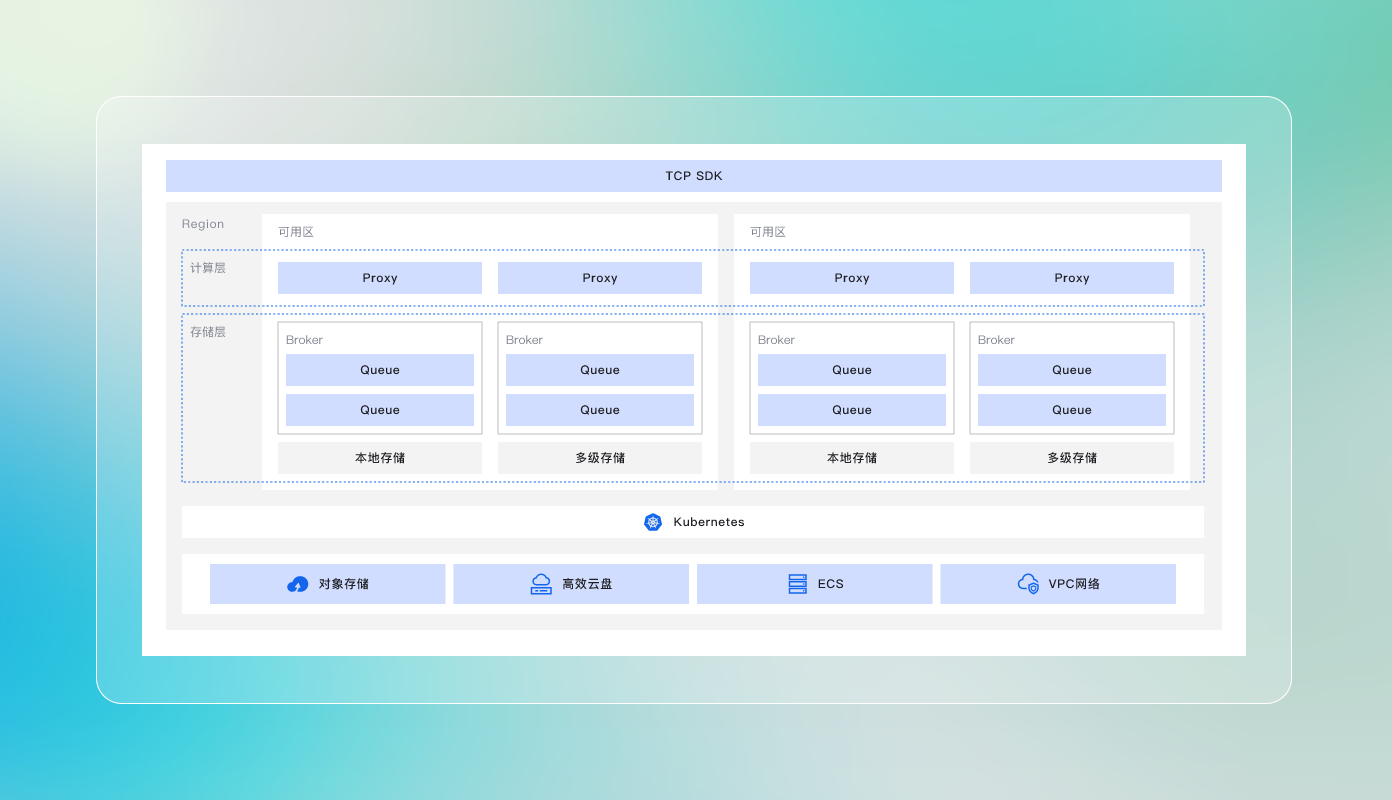Viewport: 1392px width, 800px height.
Task: Select top Queue in left zone's 本地存储 Broker
Action: [x=380, y=370]
